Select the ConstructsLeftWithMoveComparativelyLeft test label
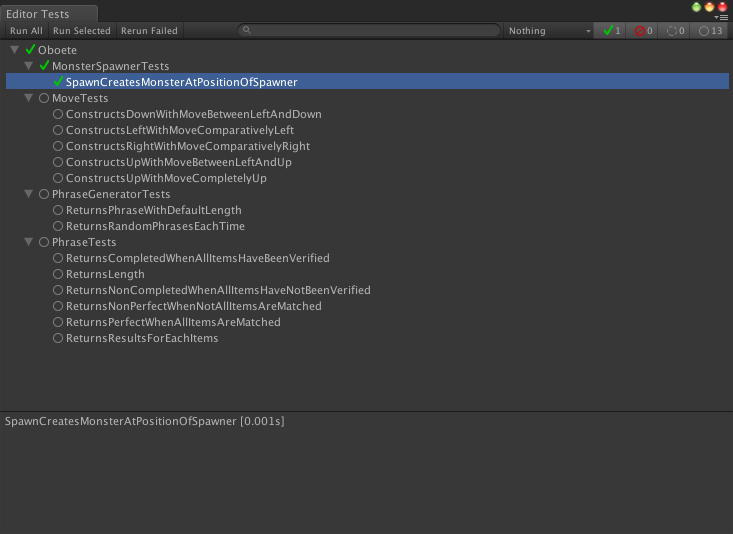 180,130
